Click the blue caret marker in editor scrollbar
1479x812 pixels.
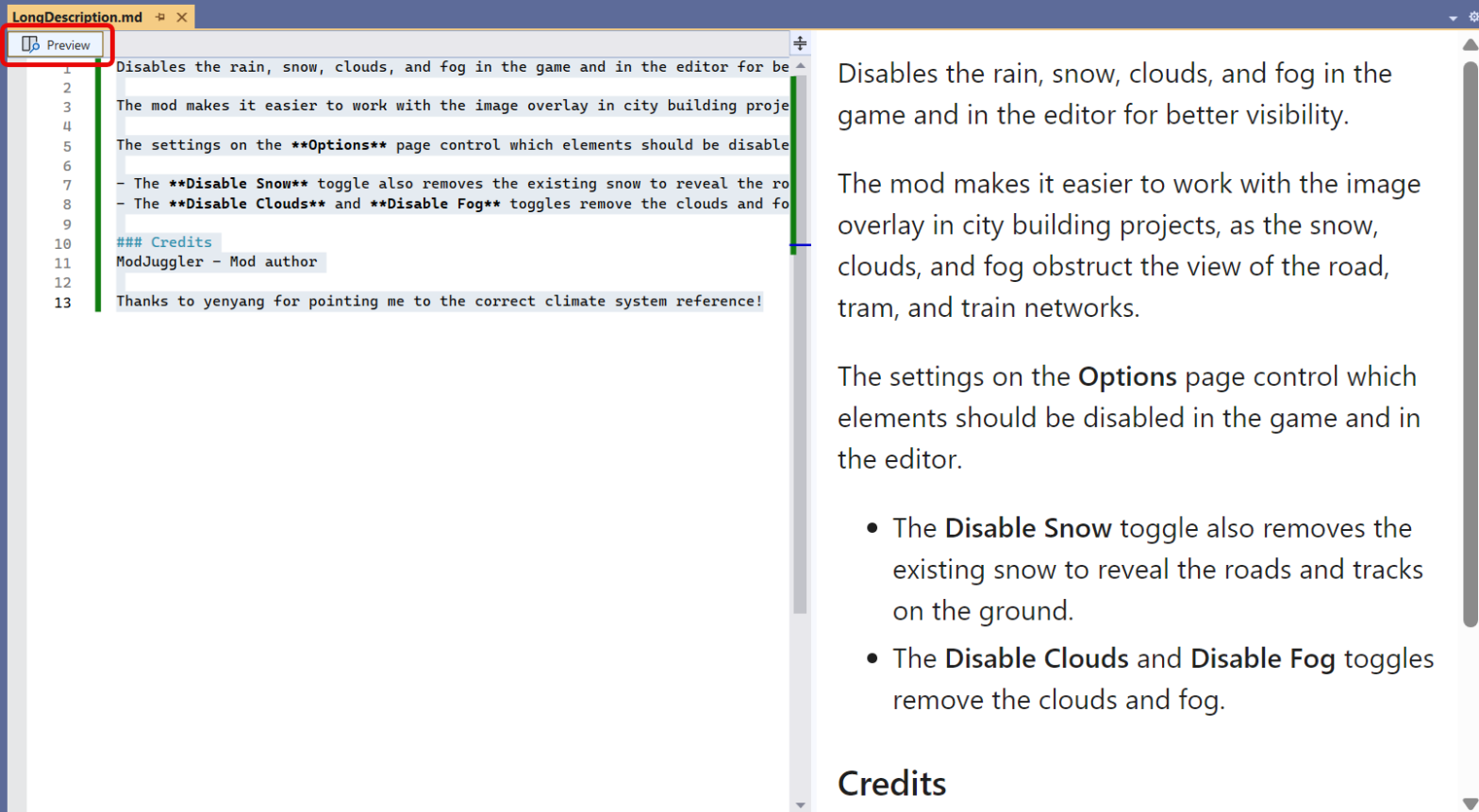coord(800,245)
